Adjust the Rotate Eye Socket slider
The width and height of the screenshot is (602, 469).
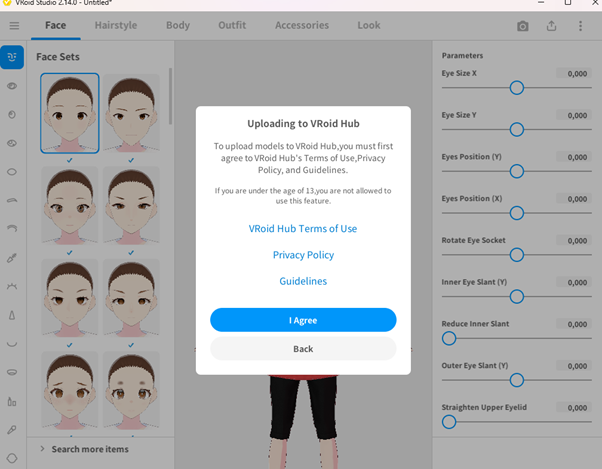(516, 255)
